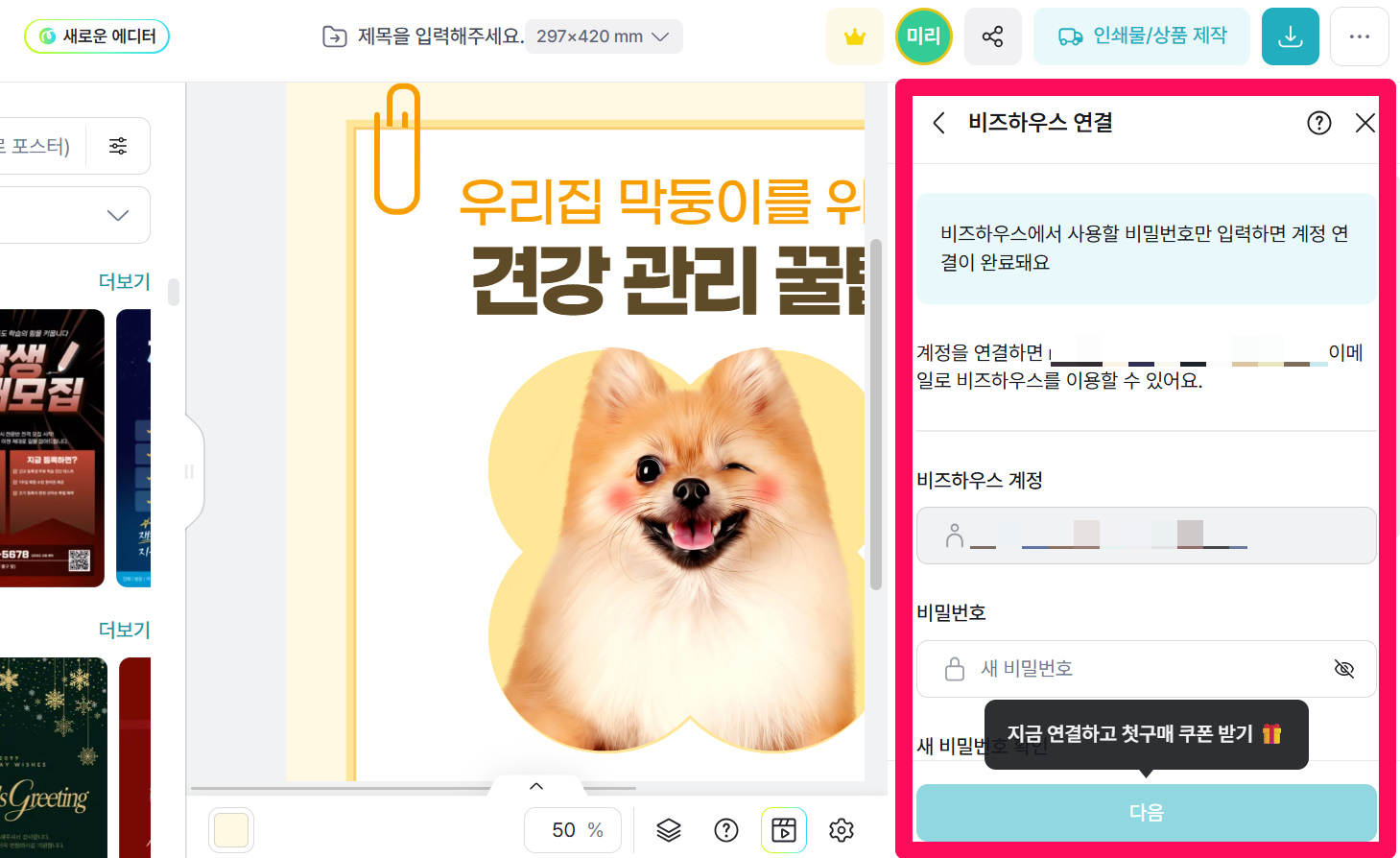The image size is (1400, 858).
Task: Expand the page list up chevron
Action: [536, 786]
